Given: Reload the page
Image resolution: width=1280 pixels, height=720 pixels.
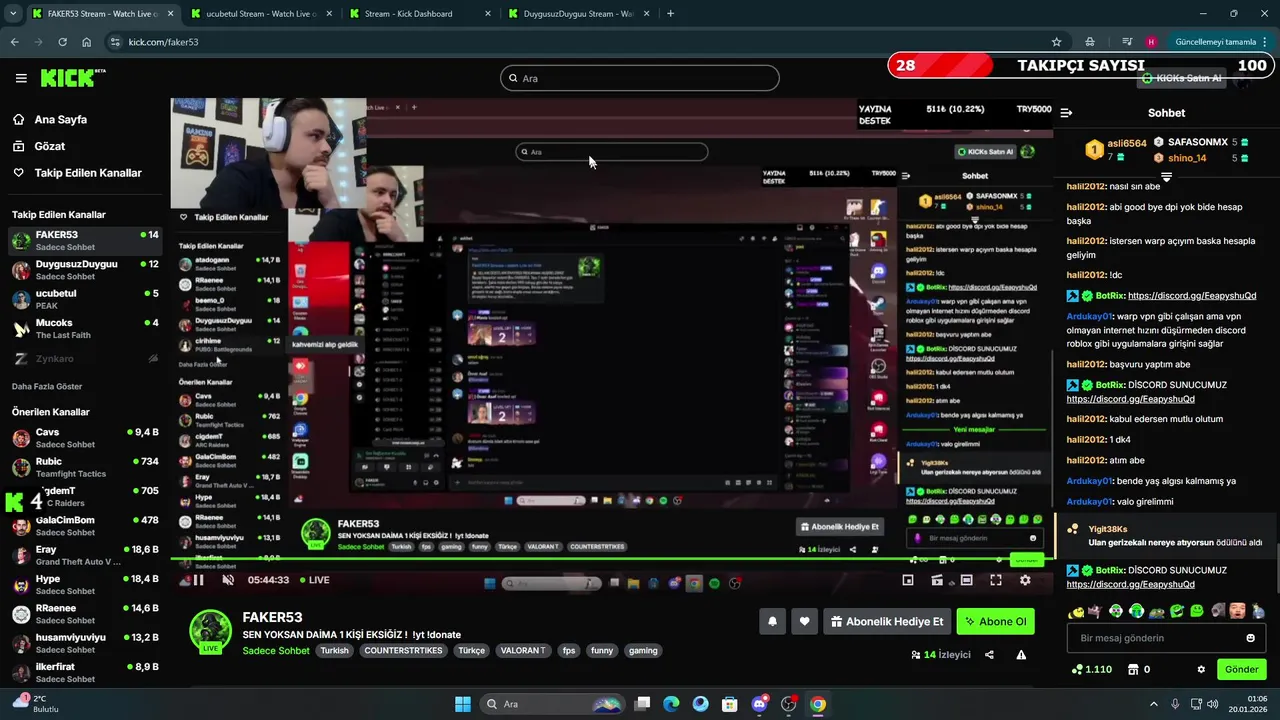Looking at the screenshot, I should click(x=62, y=42).
